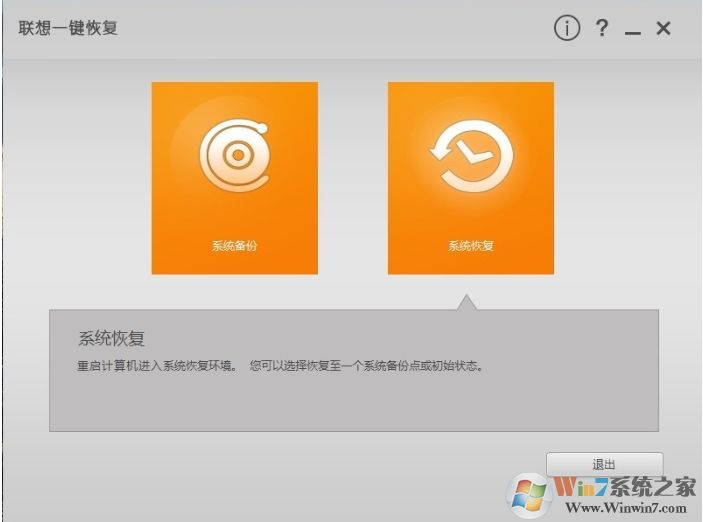The width and height of the screenshot is (703, 522).
Task: Open the info (i) about icon
Action: [567, 28]
